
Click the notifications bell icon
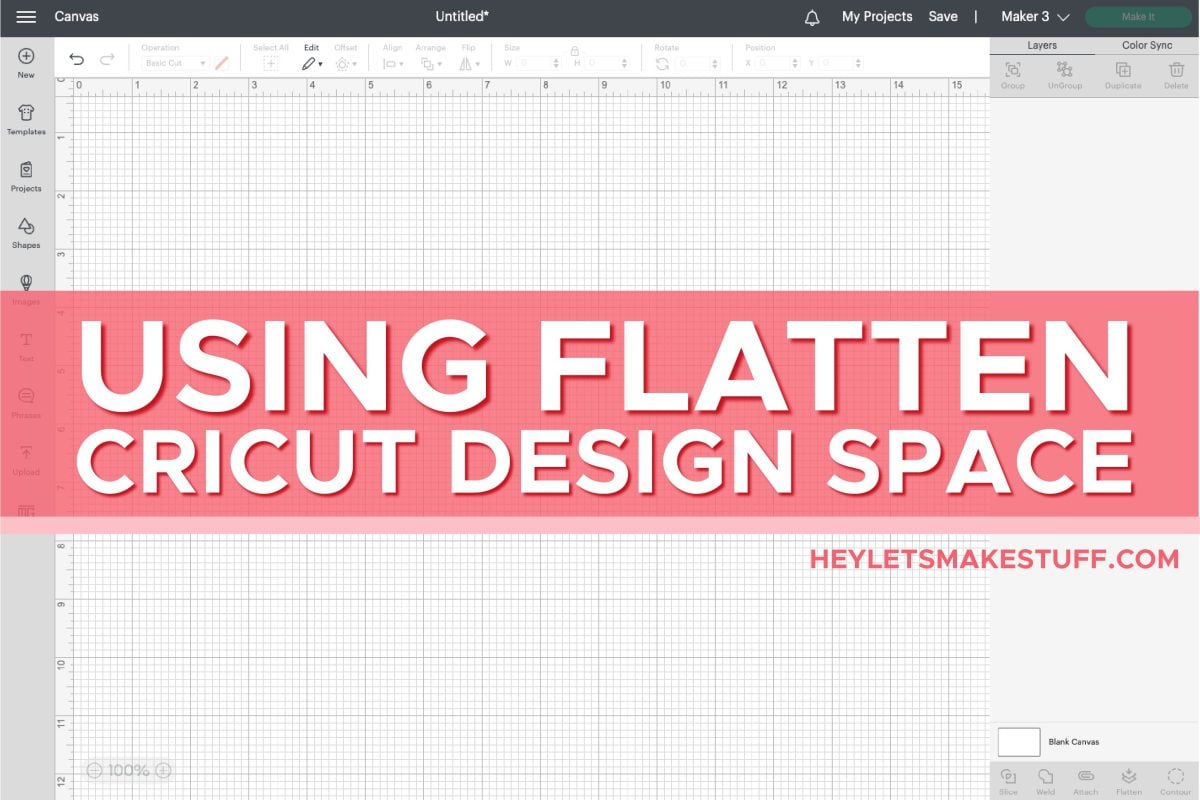pos(812,17)
